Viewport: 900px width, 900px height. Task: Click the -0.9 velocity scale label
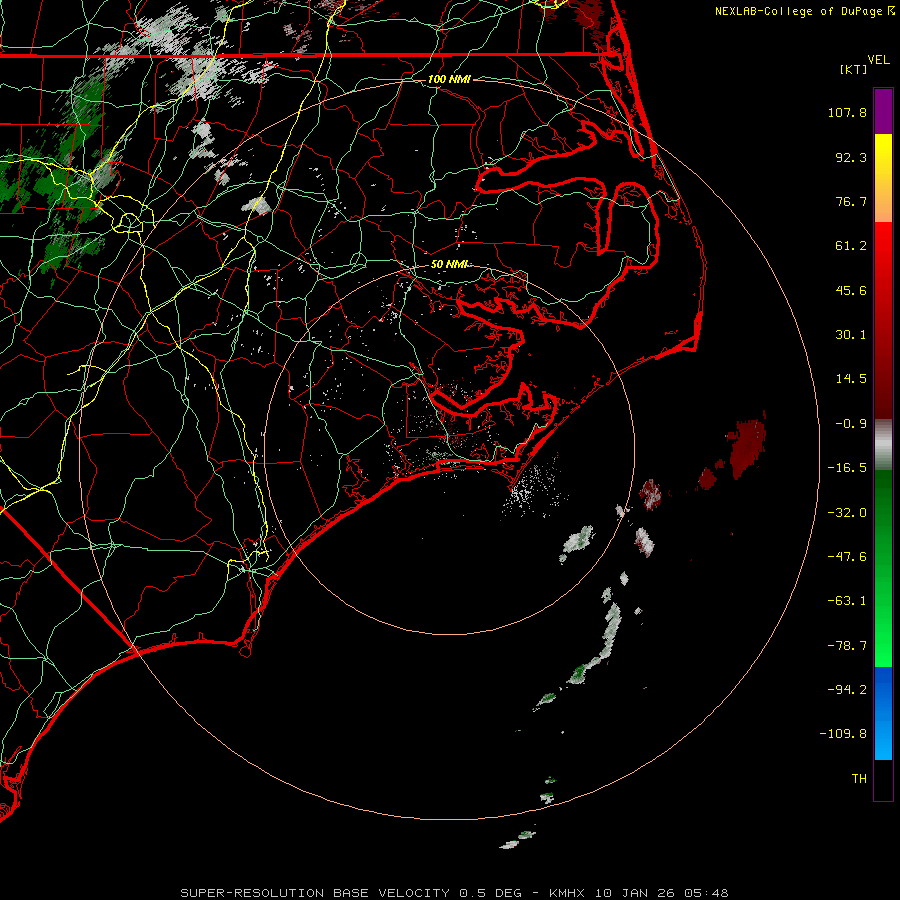(851, 424)
